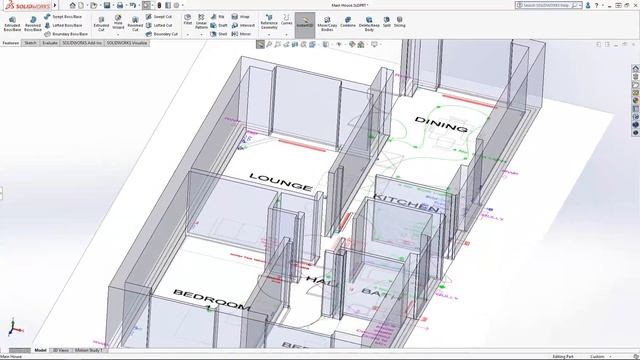
Task: Expand the Reference Geometry dropdown arrow
Action: [x=269, y=35]
